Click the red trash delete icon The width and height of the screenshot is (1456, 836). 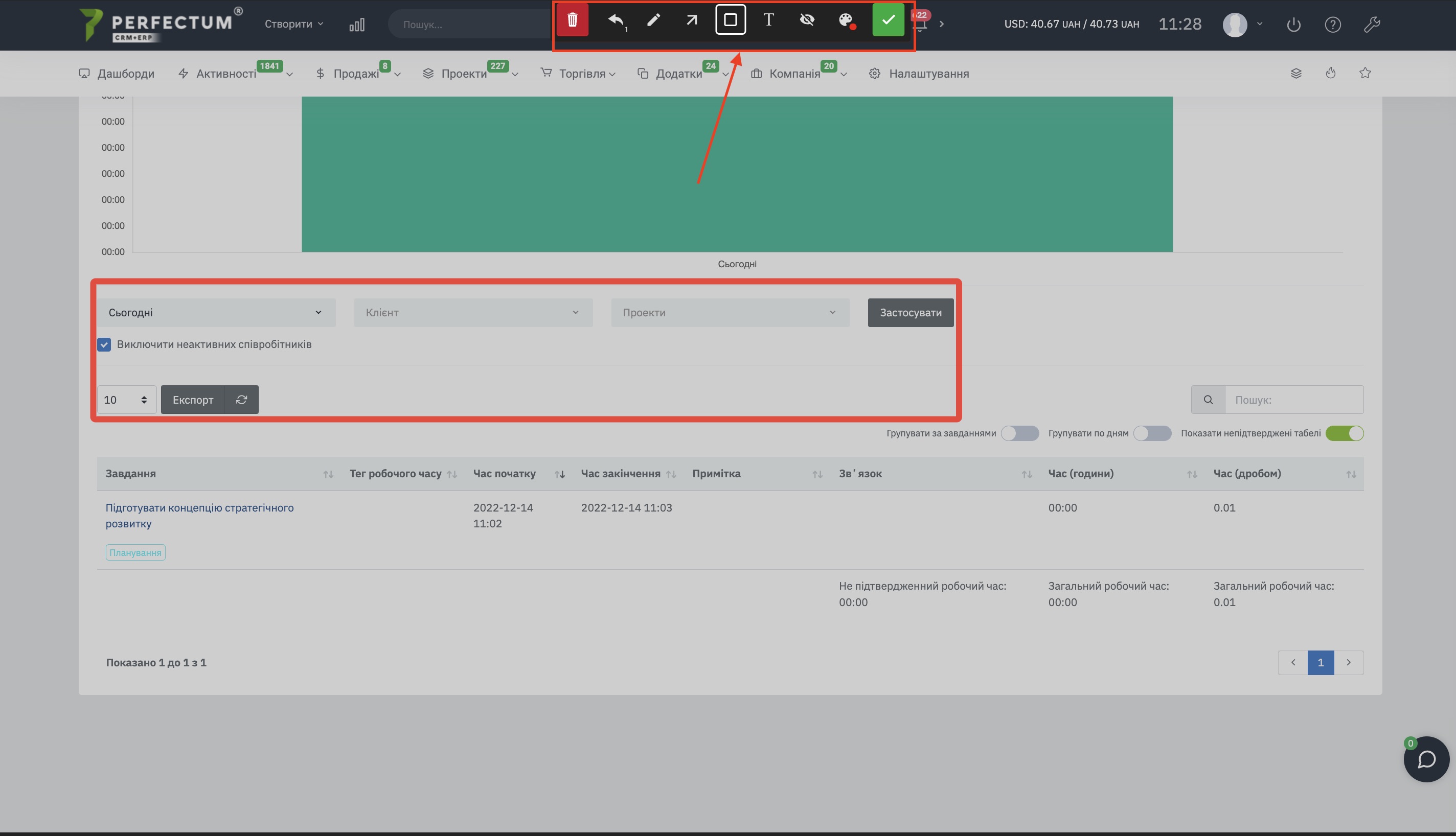(572, 20)
